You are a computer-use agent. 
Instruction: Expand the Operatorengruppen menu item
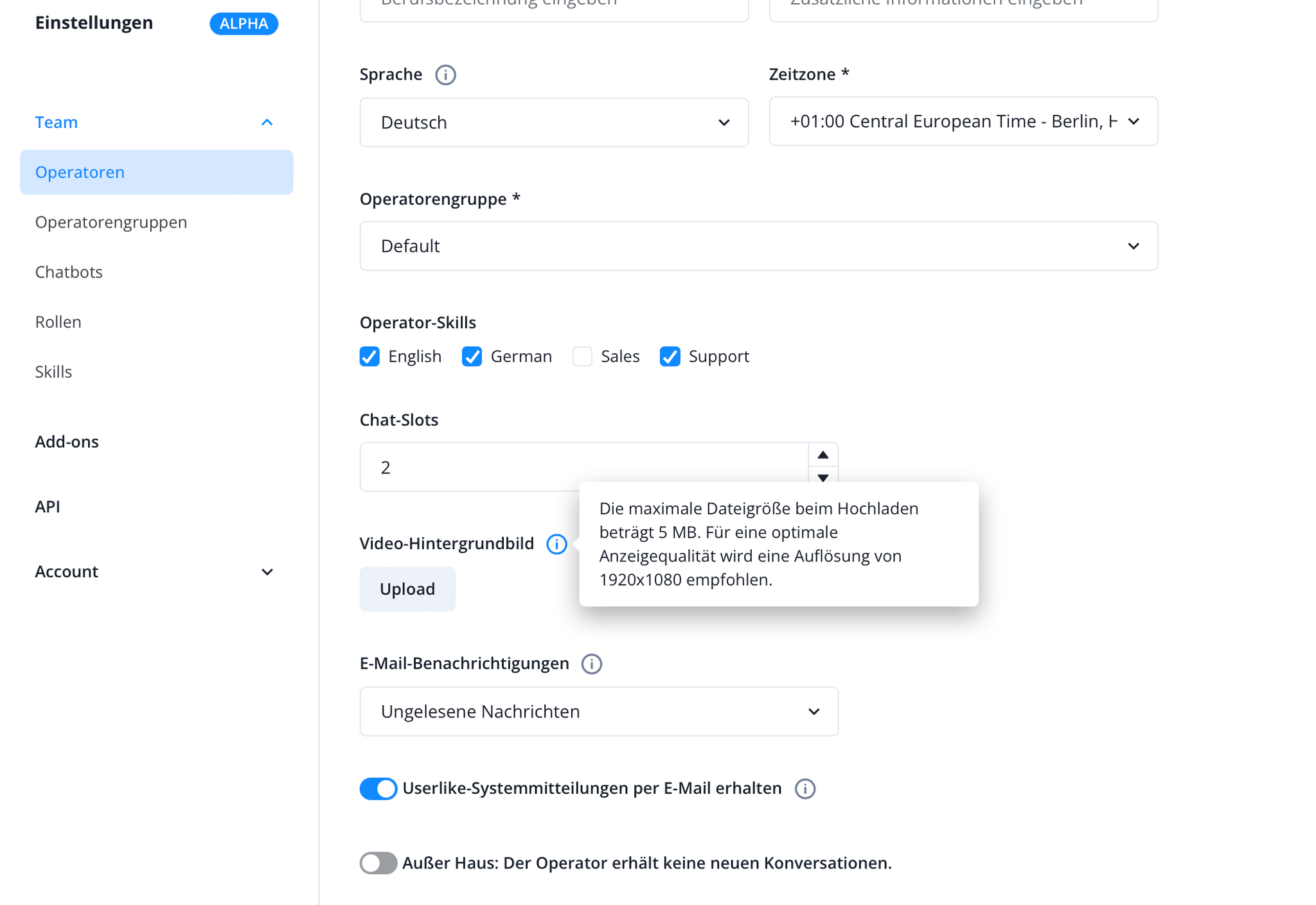tap(110, 222)
